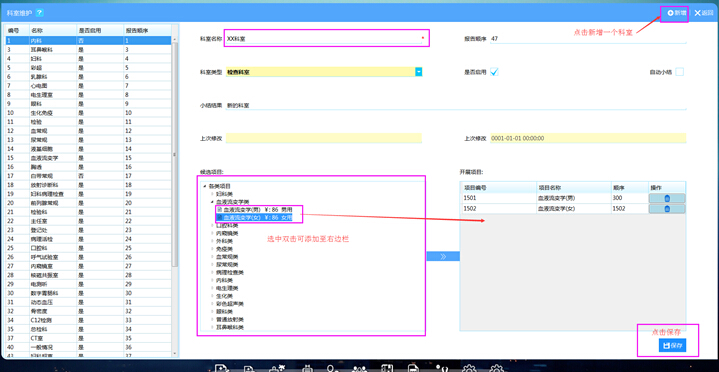This screenshot has width=719, height=372.
Task: Expand the 免疫类 tree node
Action: [x=212, y=249]
